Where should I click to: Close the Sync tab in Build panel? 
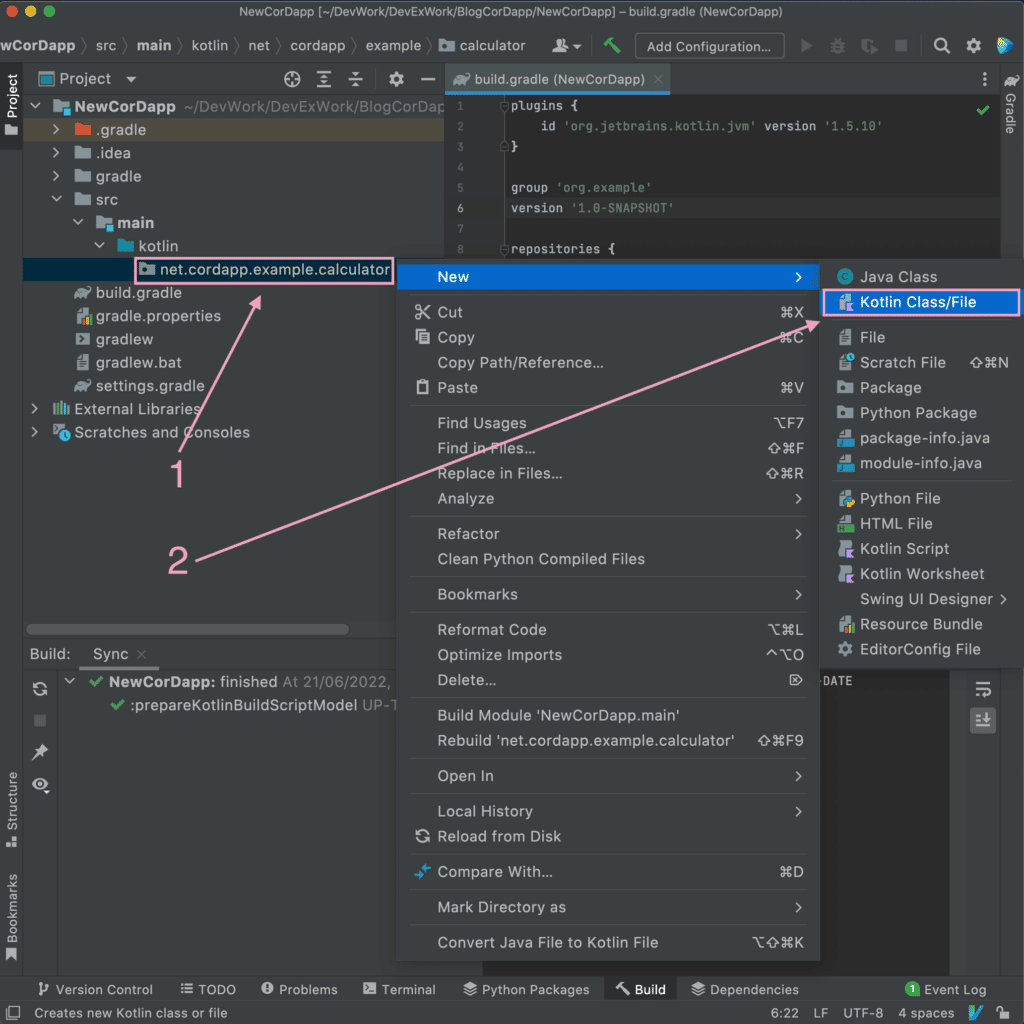142,654
